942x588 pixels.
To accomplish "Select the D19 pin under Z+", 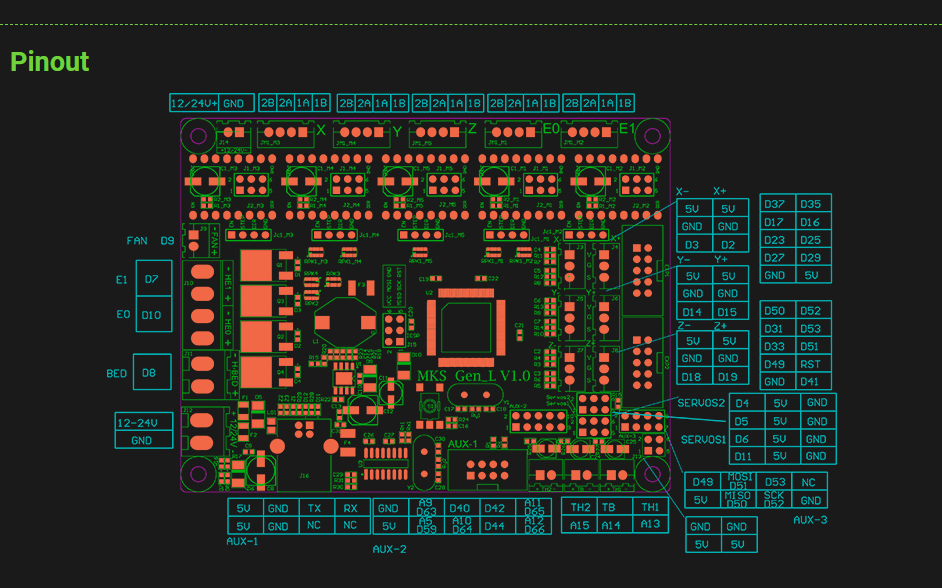I will [x=727, y=377].
